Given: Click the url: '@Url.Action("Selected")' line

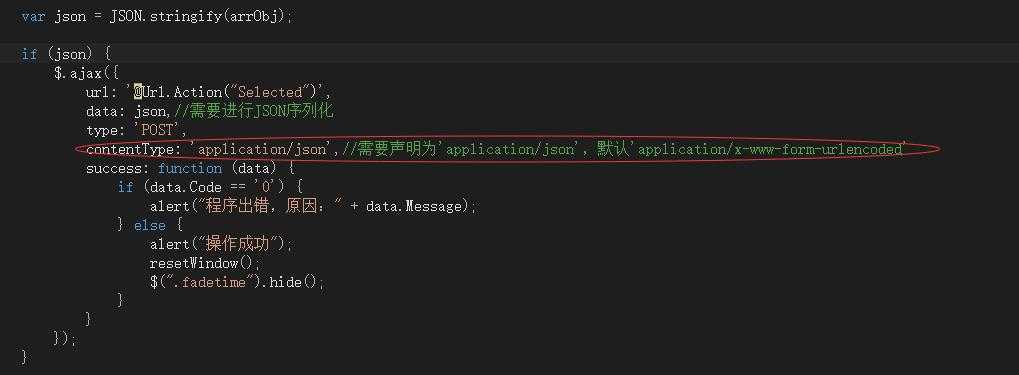Looking at the screenshot, I should tap(209, 92).
